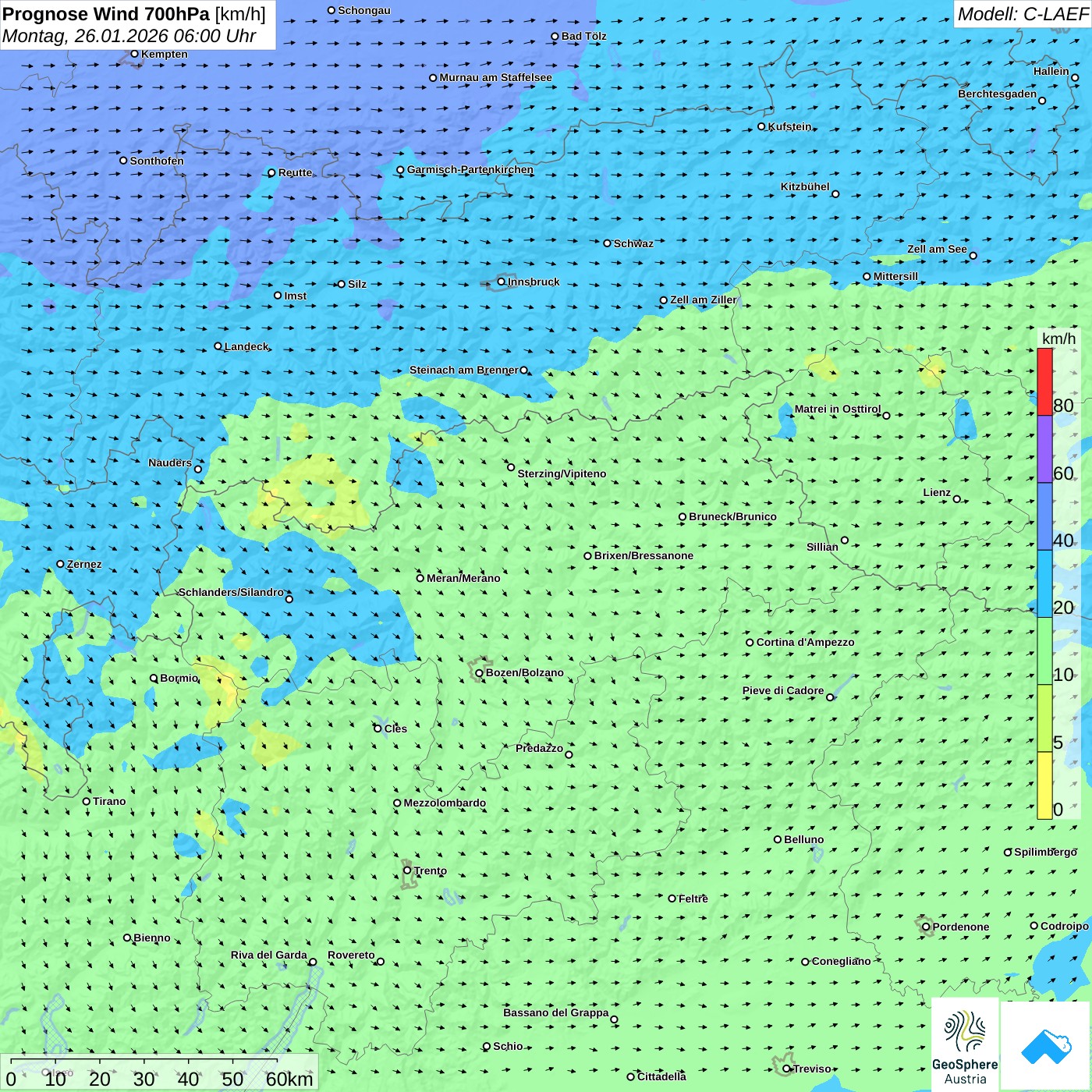Click the 'Bruneck/Brunico' label

pyautogui.click(x=732, y=516)
